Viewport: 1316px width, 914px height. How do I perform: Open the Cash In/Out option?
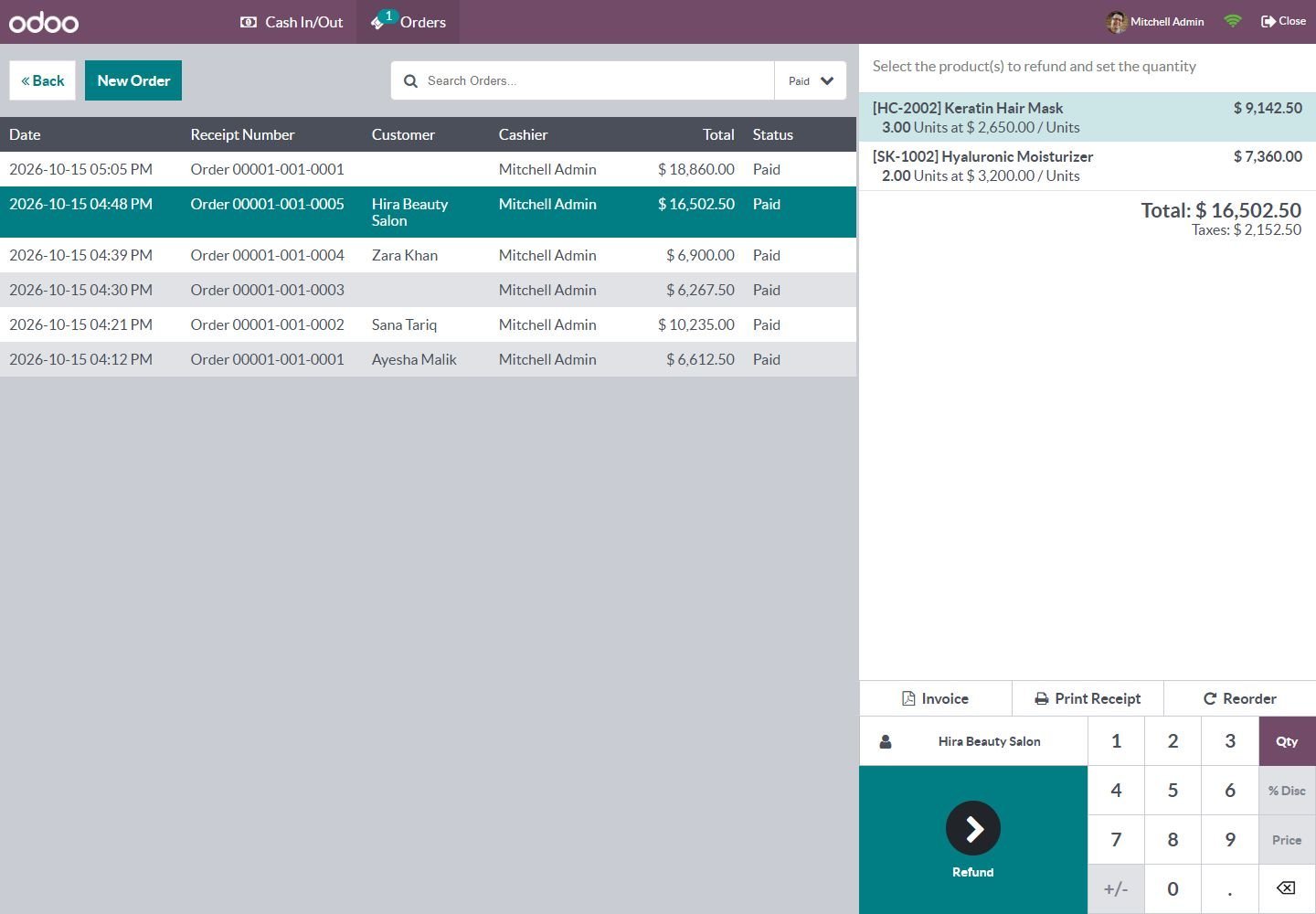tap(292, 22)
